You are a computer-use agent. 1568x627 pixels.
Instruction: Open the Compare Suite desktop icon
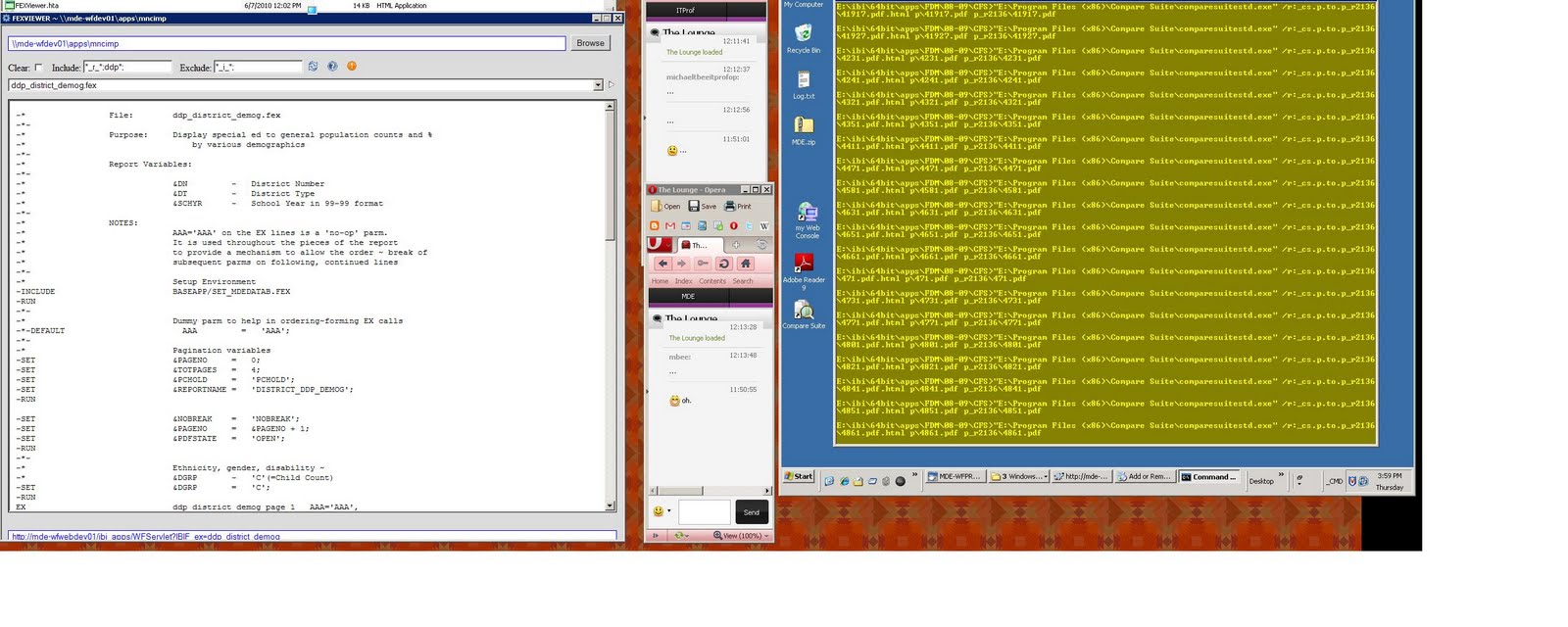[804, 314]
